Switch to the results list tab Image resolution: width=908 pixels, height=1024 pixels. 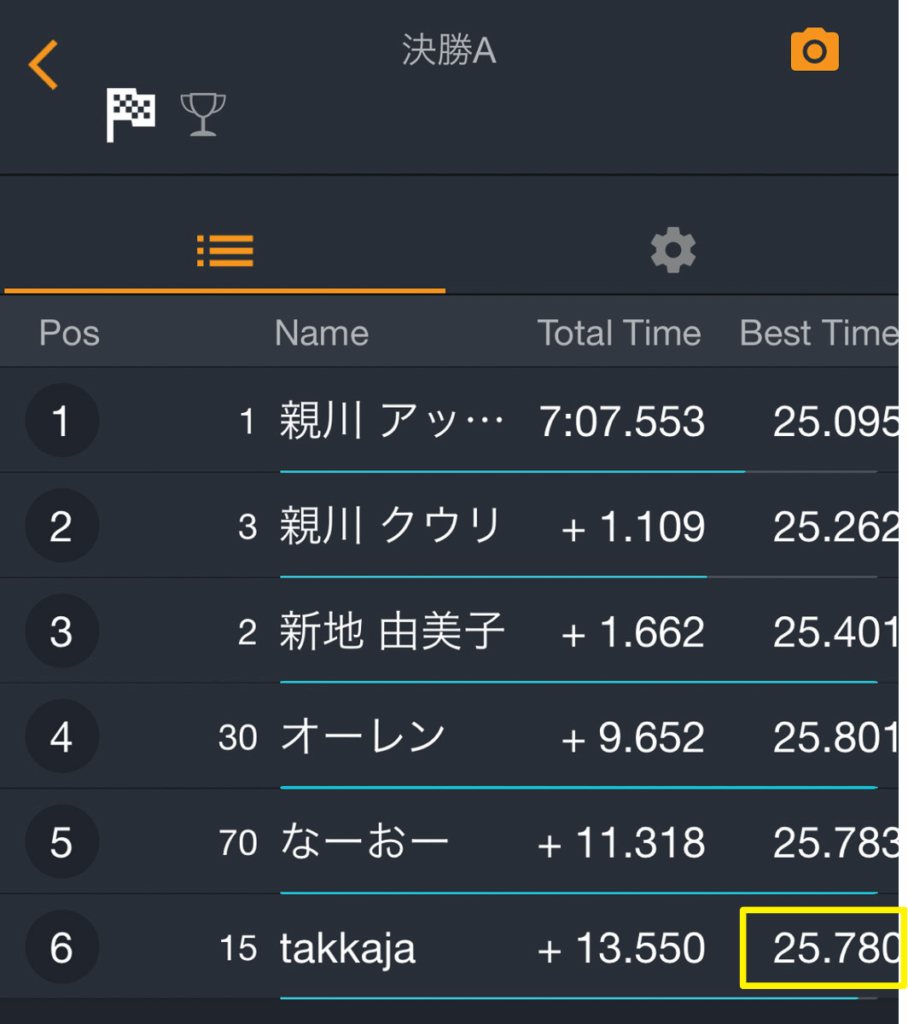(225, 250)
